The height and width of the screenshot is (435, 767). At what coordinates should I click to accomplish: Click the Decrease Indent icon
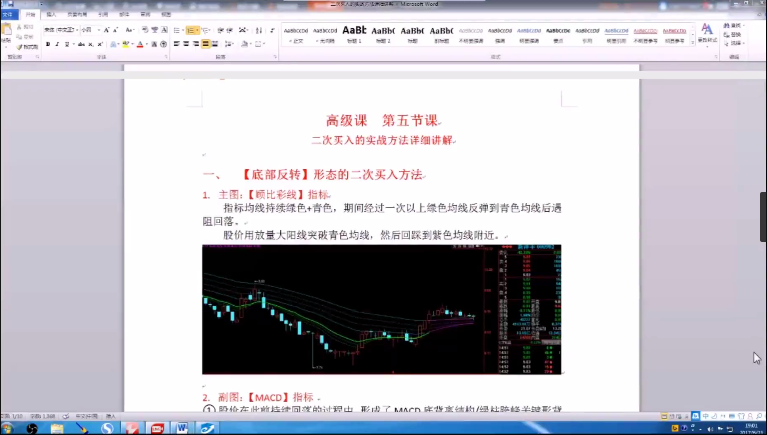pyautogui.click(x=221, y=30)
